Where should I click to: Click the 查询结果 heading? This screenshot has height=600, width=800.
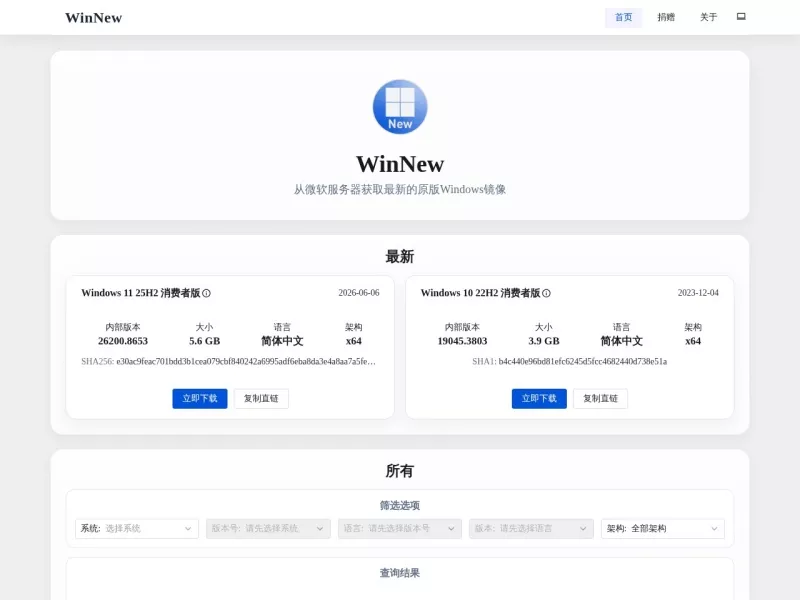pyautogui.click(x=400, y=573)
